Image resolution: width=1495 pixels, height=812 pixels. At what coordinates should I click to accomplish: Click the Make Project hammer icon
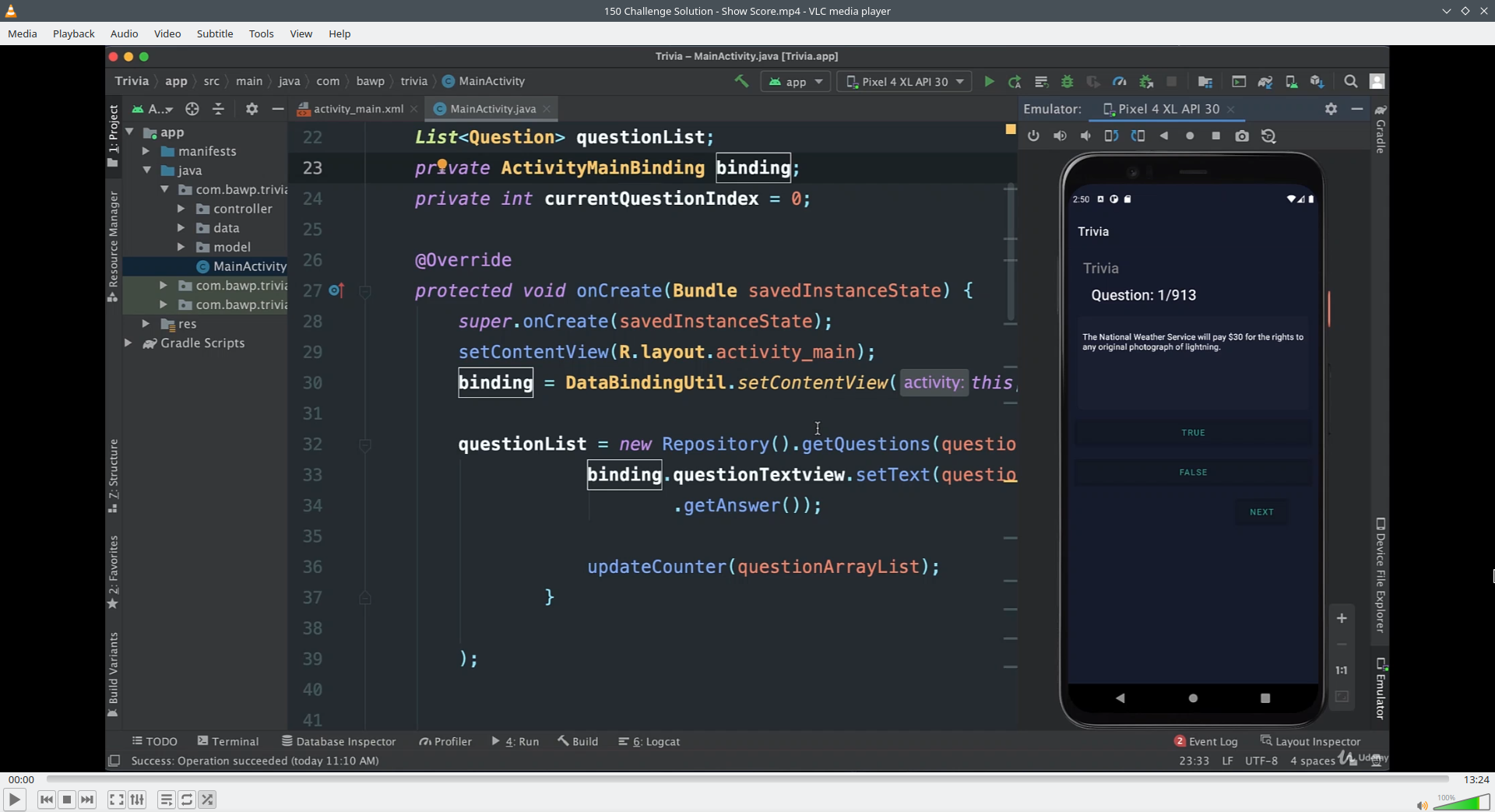point(741,81)
